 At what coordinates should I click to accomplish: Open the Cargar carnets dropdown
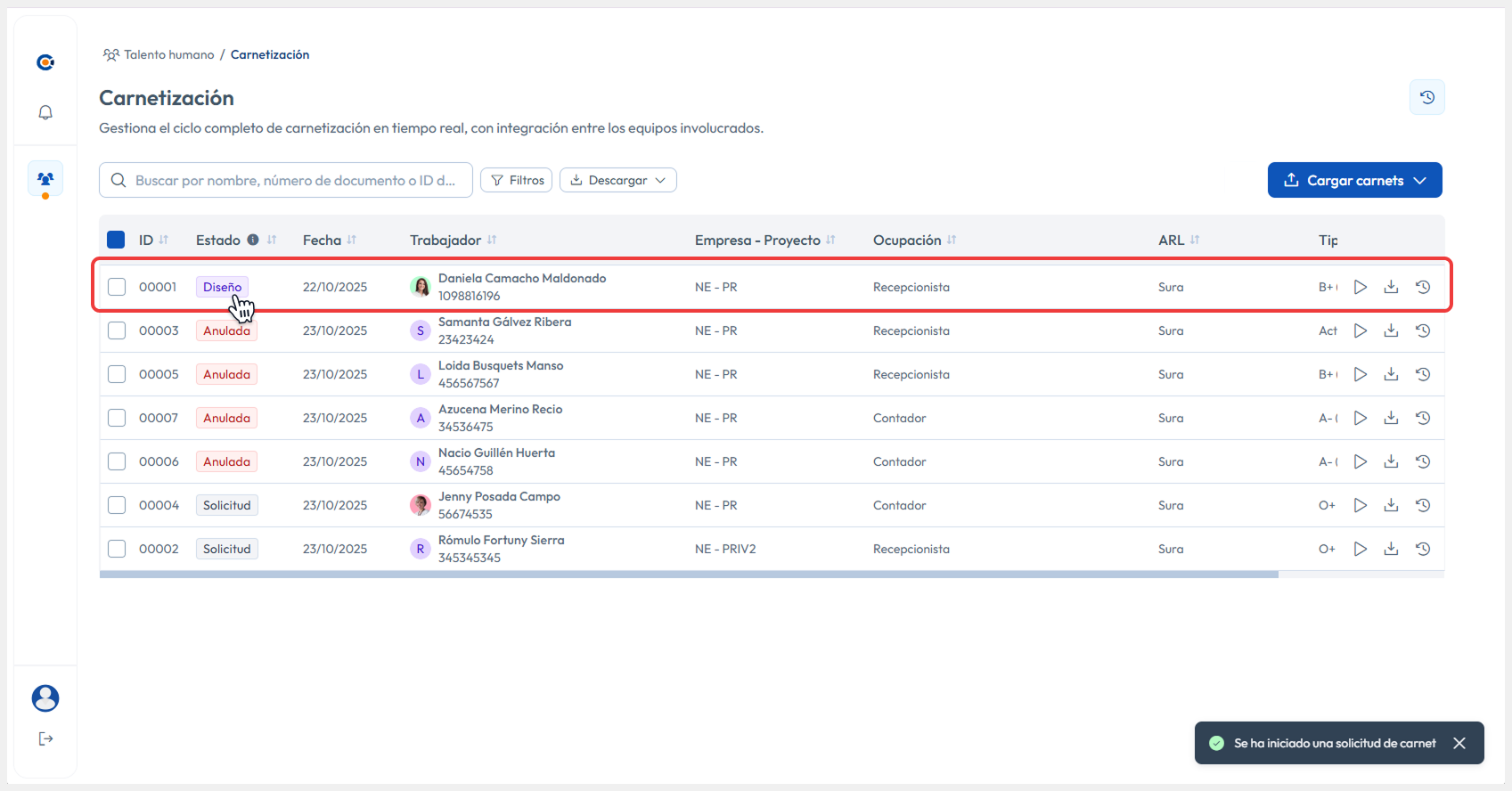pyautogui.click(x=1354, y=180)
